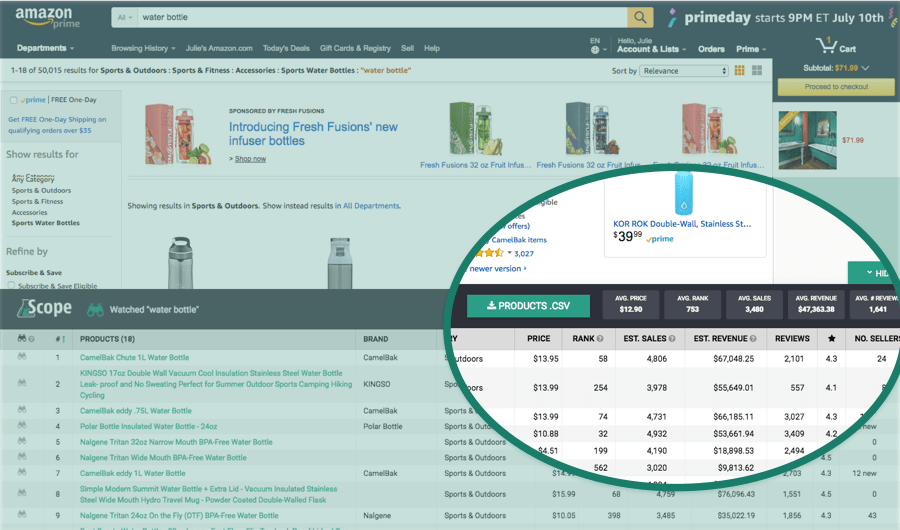The image size is (900, 530).
Task: Click the help icon next to RANK
Action: (x=600, y=339)
